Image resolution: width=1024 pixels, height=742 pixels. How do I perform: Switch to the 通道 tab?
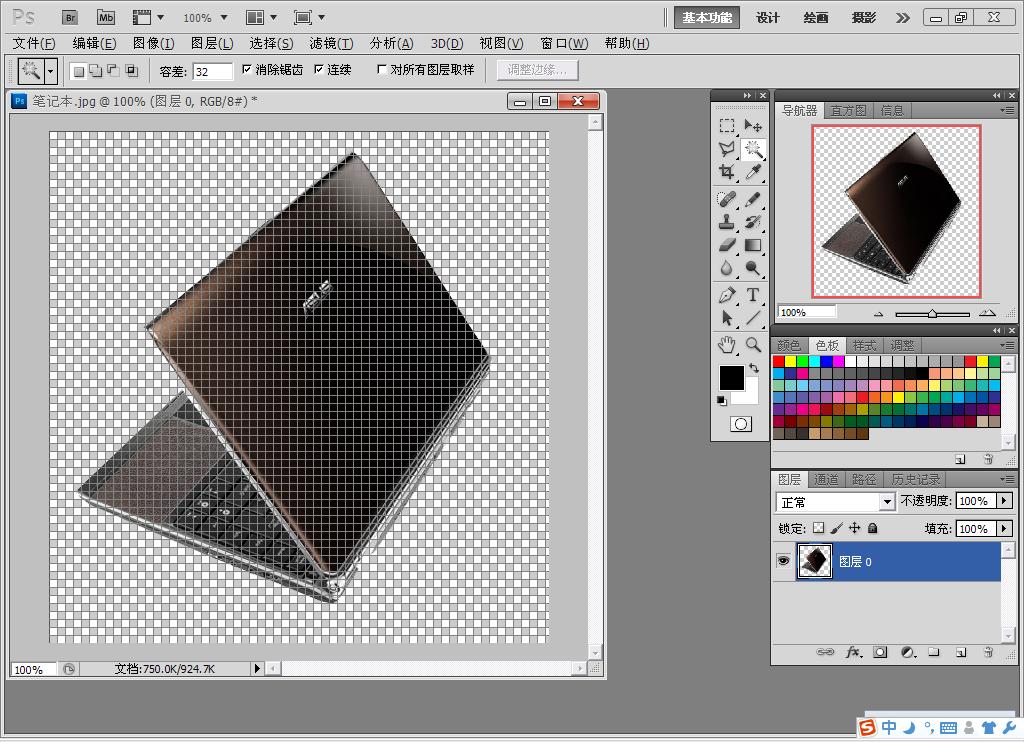click(826, 479)
